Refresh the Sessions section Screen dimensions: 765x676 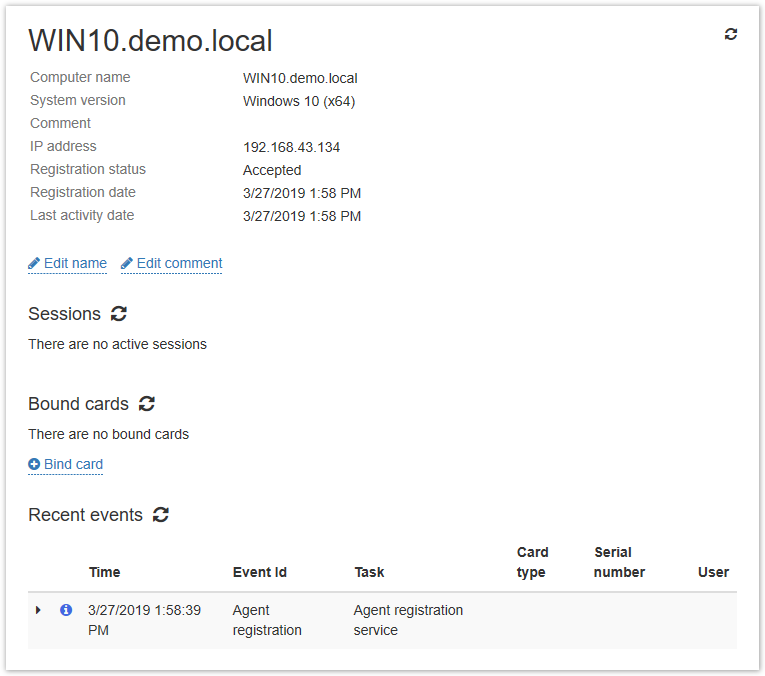click(119, 314)
